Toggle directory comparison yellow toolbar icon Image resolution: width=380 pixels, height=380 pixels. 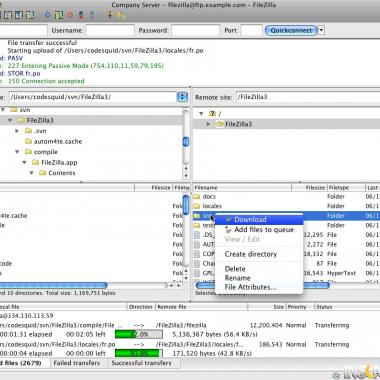121,15
